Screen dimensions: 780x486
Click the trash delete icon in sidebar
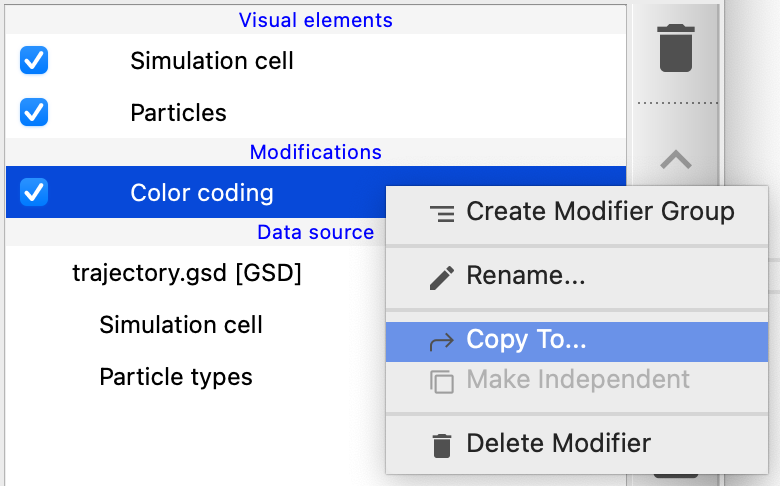tap(676, 48)
